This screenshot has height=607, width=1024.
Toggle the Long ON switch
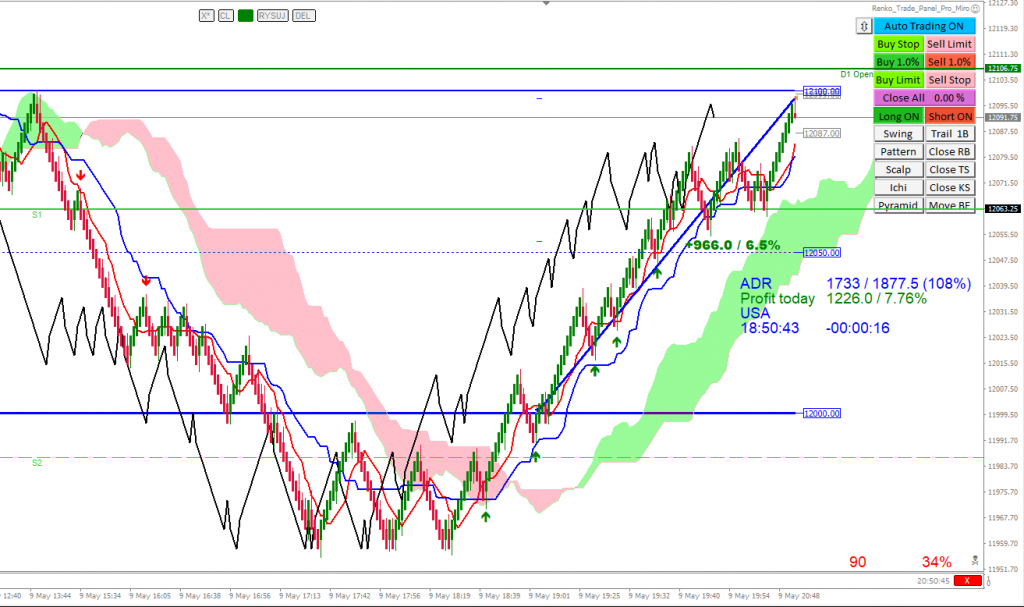click(897, 116)
